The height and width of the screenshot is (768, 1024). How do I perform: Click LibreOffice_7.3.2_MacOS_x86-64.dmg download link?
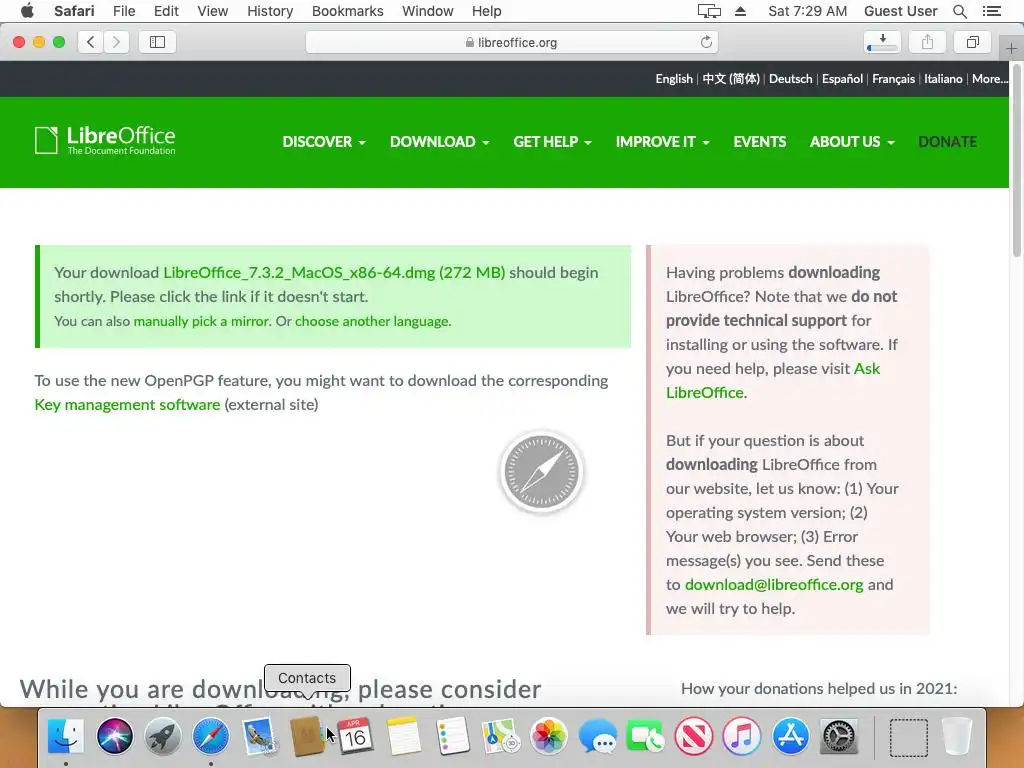tap(334, 272)
